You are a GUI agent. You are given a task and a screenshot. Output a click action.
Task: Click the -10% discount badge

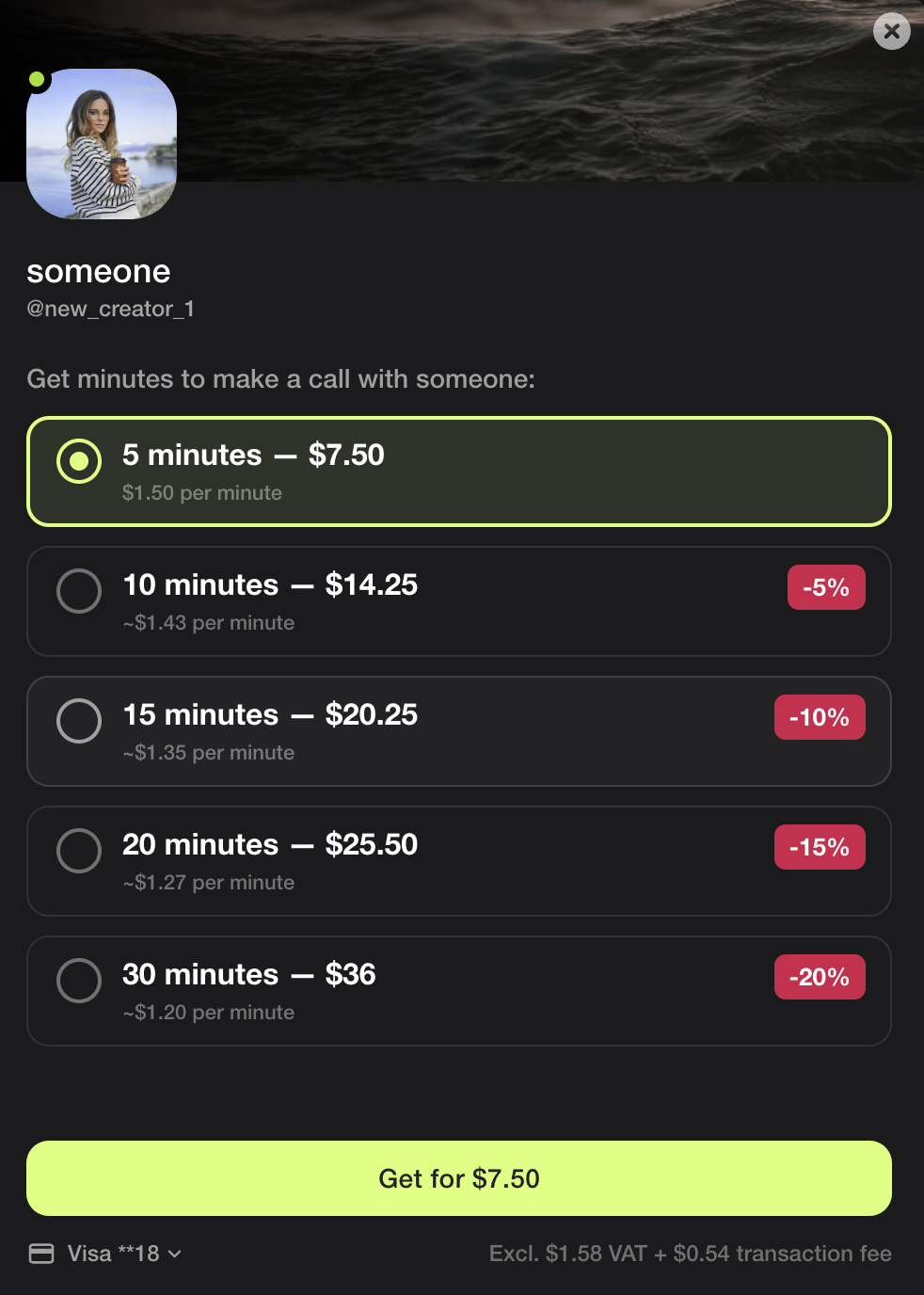click(819, 716)
